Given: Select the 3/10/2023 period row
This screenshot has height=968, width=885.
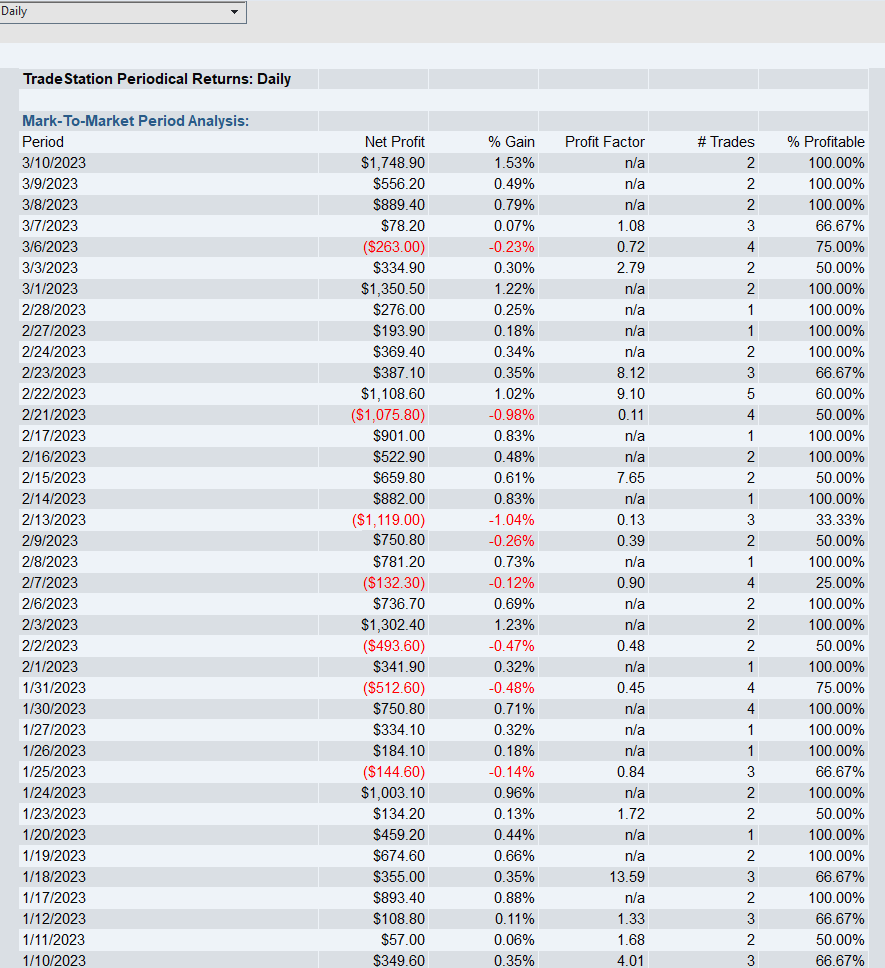Looking at the screenshot, I should click(54, 163).
